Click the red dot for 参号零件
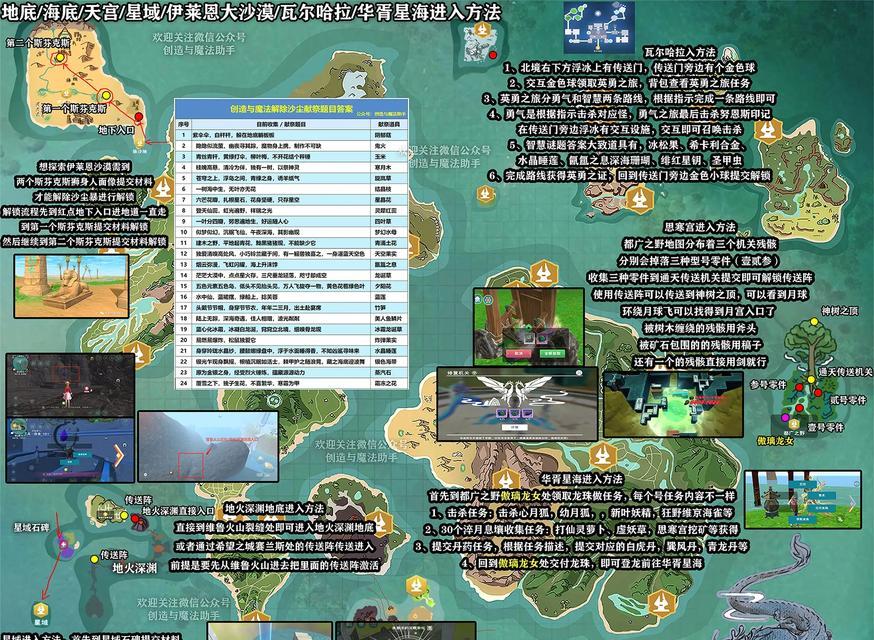The height and width of the screenshot is (640, 874). [799, 387]
